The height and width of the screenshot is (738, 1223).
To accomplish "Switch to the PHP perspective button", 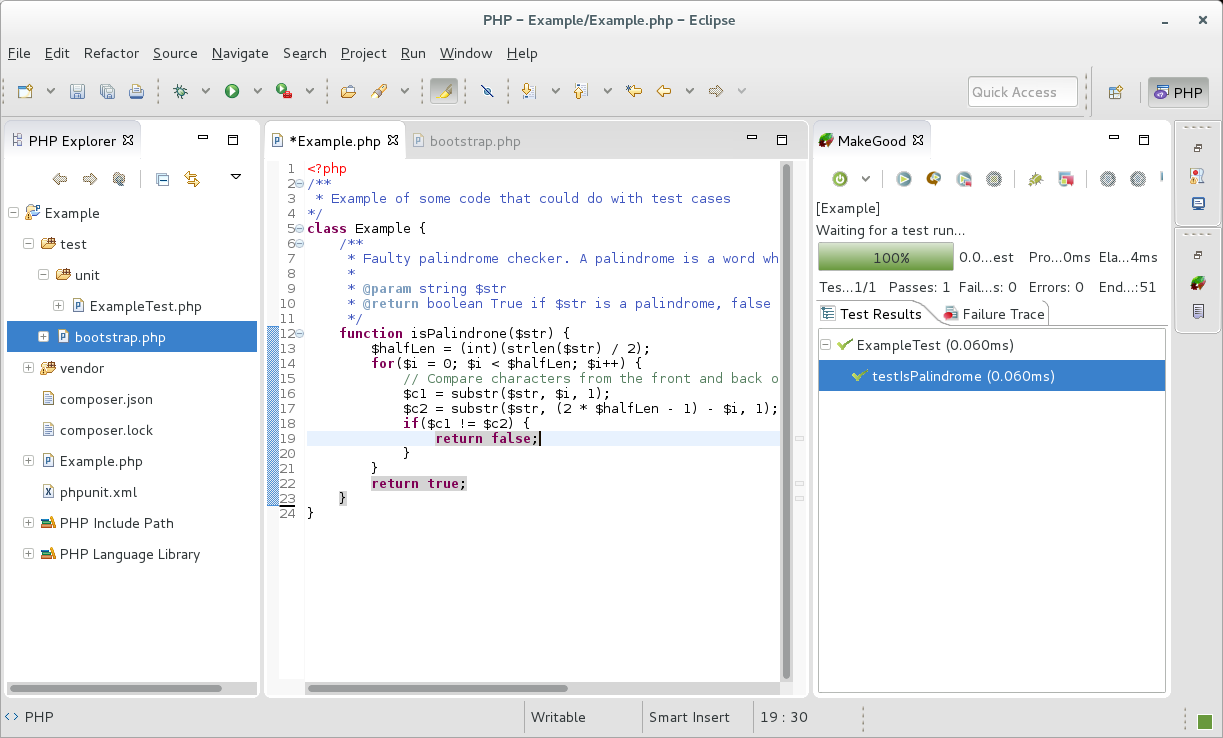I will click(x=1178, y=92).
